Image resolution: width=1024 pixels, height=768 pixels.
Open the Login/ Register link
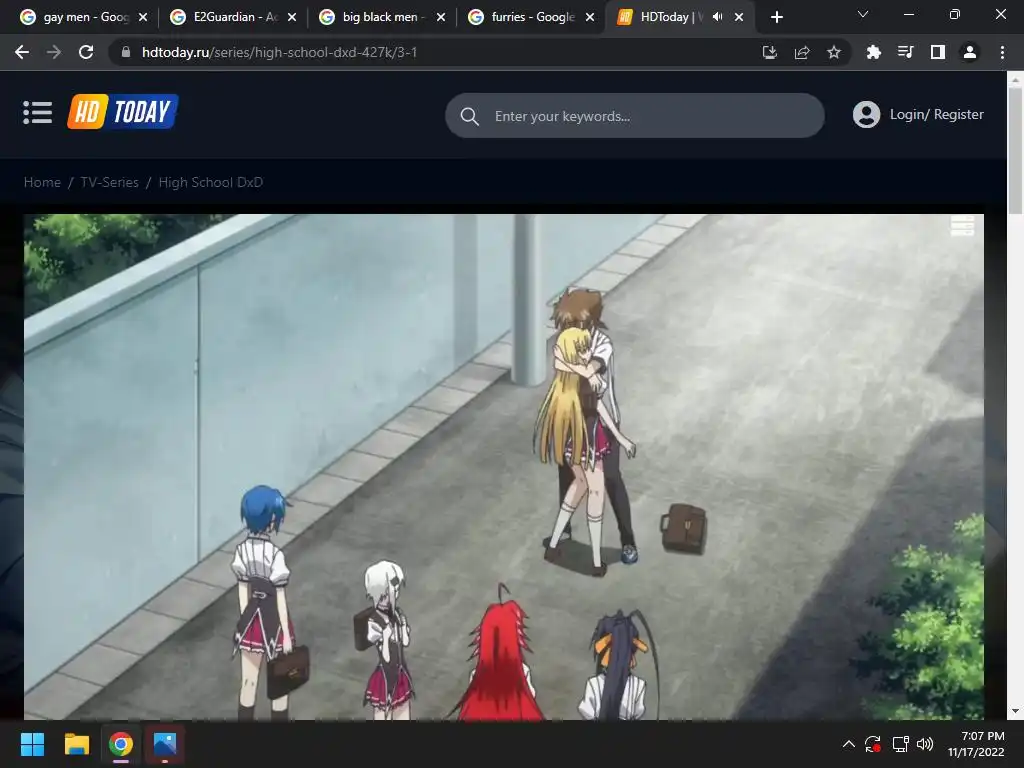tap(936, 114)
